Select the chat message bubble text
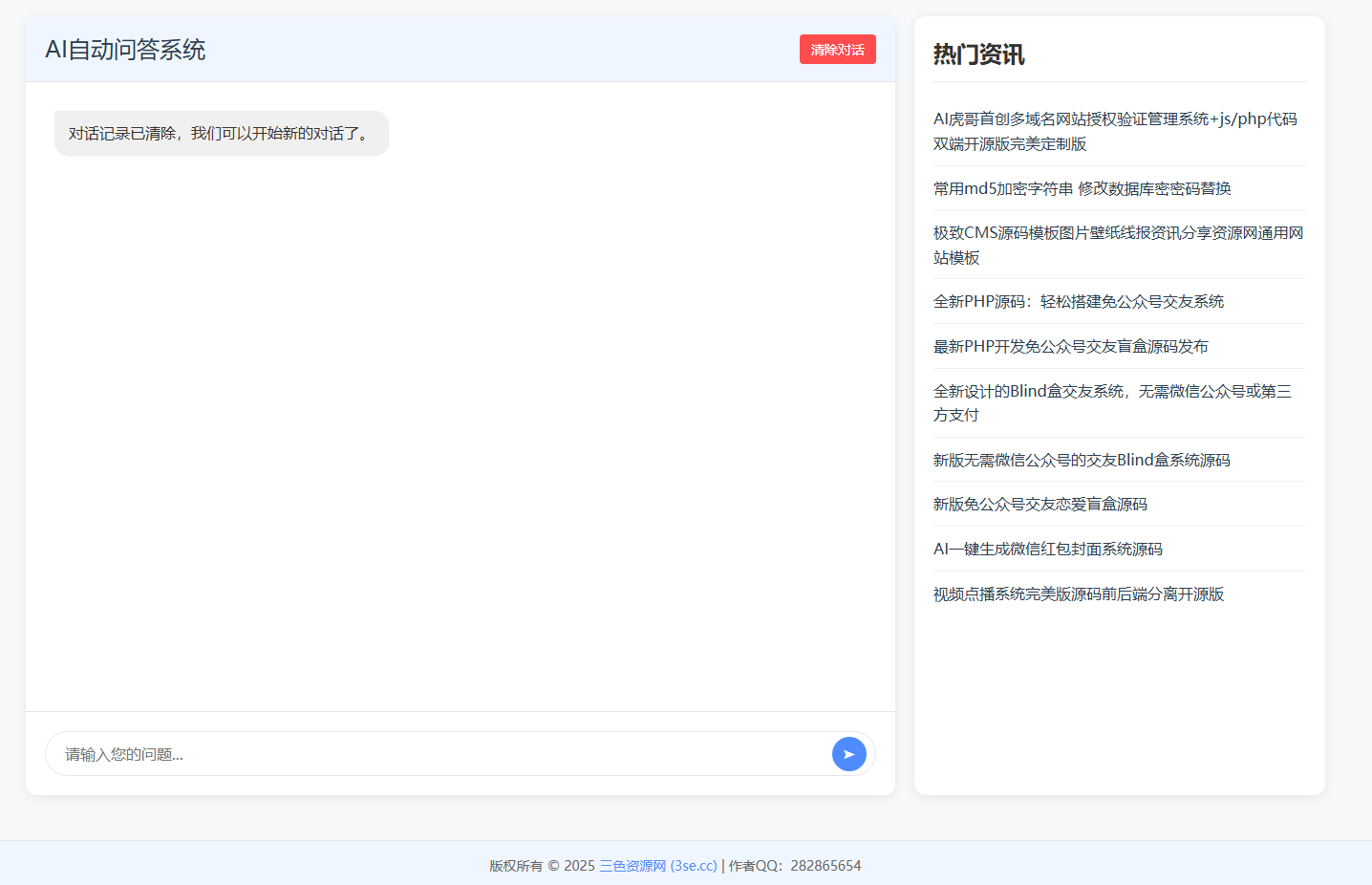 221,133
